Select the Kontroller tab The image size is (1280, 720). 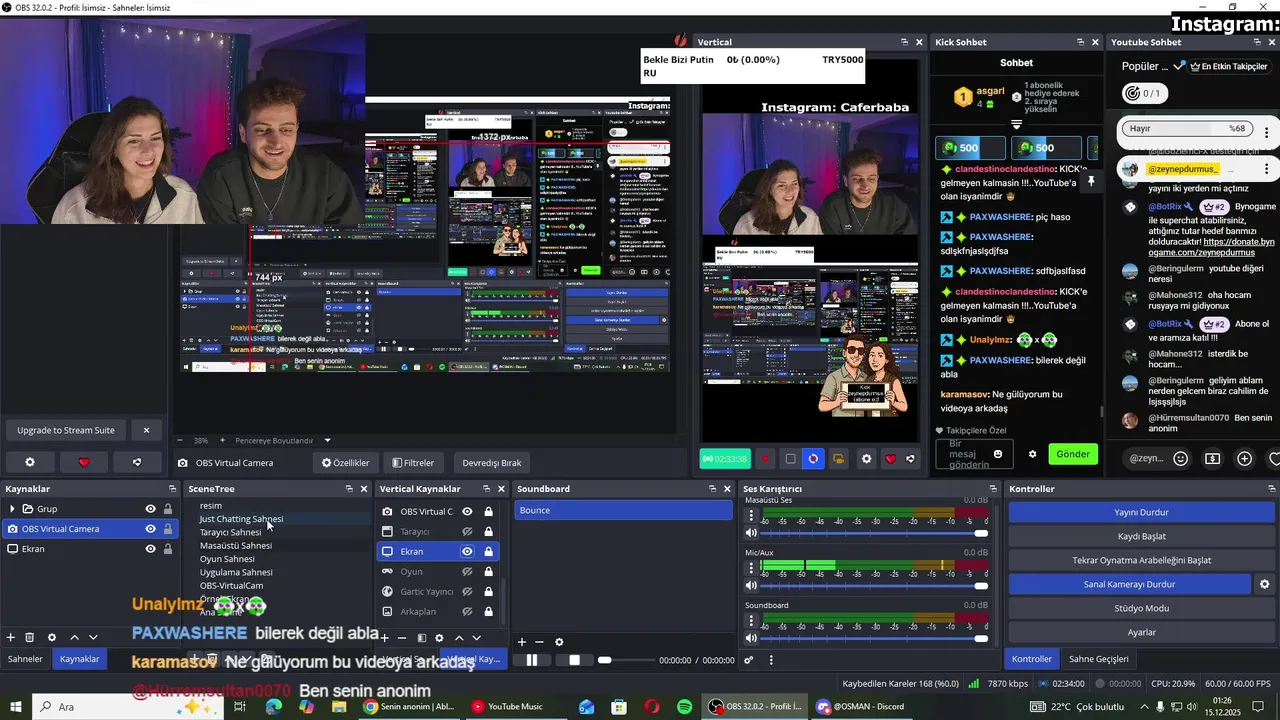point(1032,659)
